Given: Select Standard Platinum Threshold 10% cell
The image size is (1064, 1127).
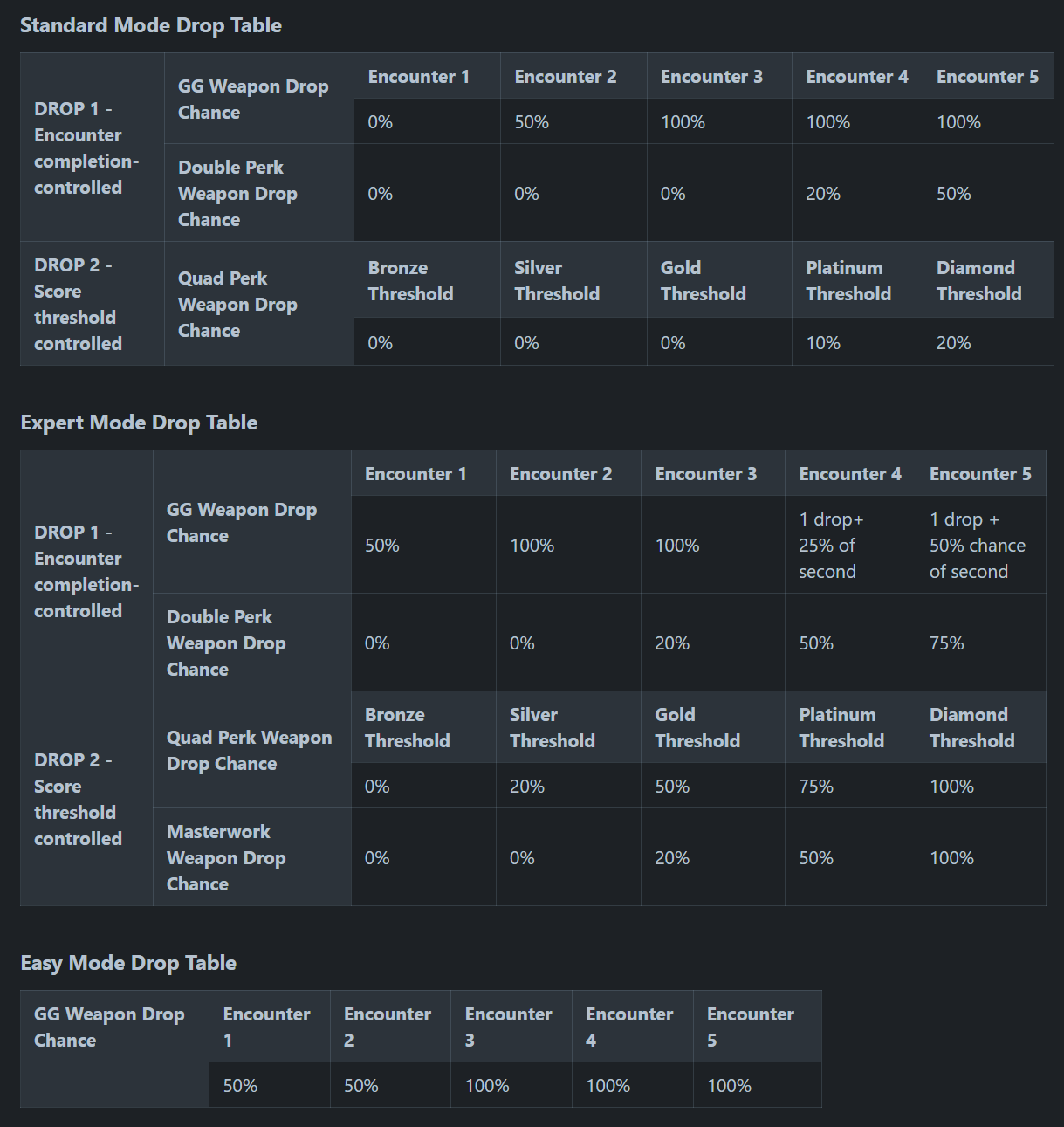Looking at the screenshot, I should point(857,342).
